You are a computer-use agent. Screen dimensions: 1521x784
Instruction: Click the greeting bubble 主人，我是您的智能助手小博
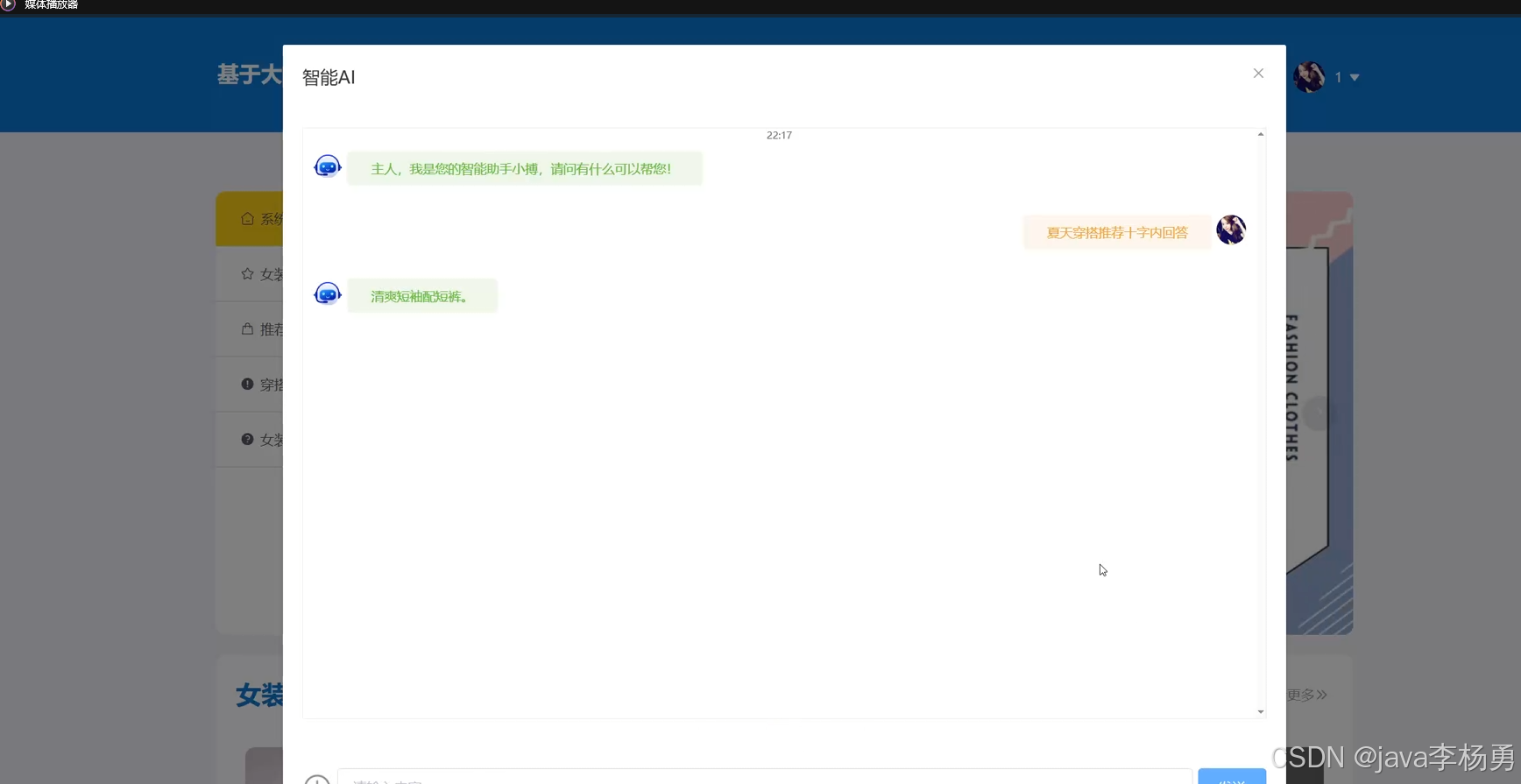(525, 168)
